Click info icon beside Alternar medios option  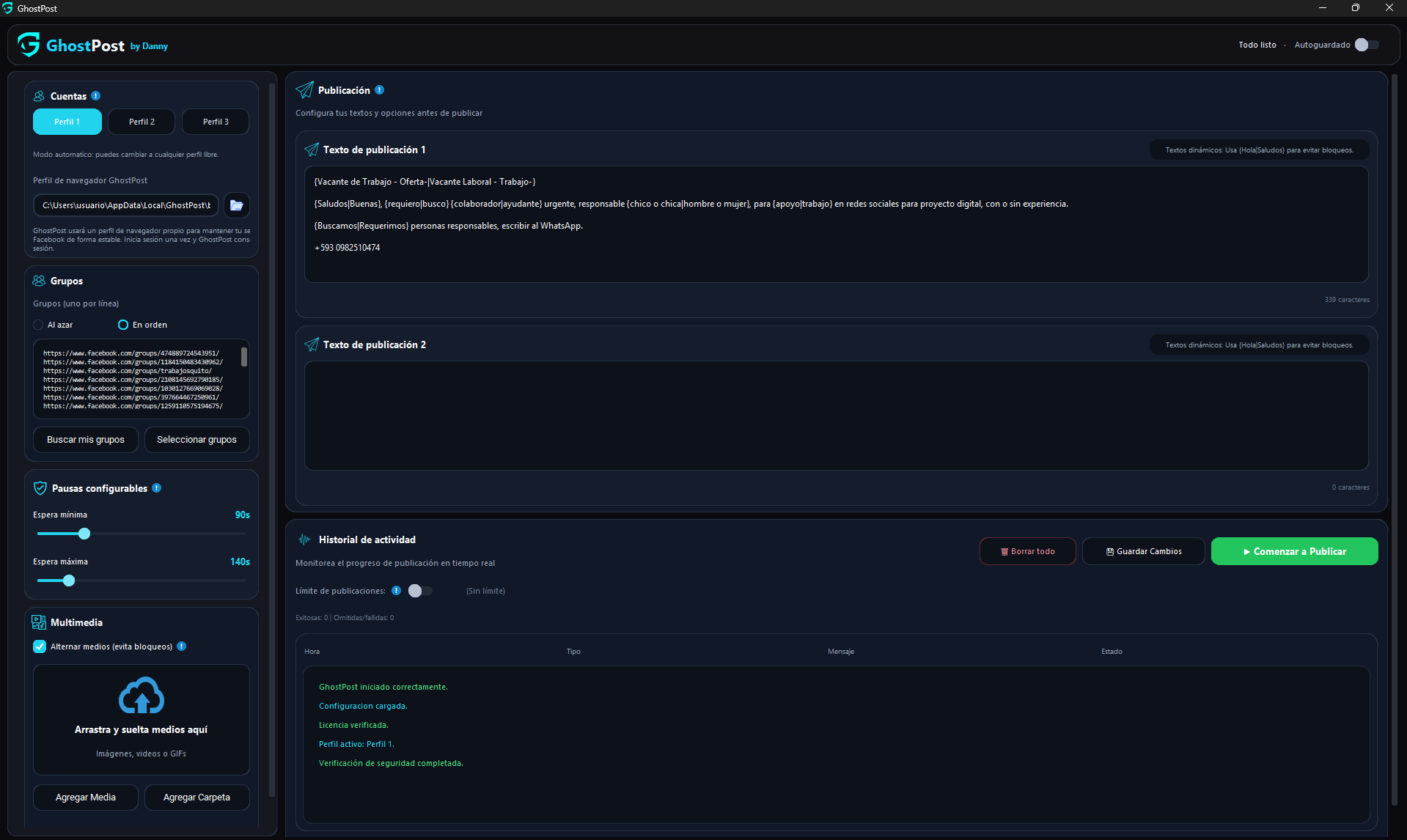[x=182, y=646]
